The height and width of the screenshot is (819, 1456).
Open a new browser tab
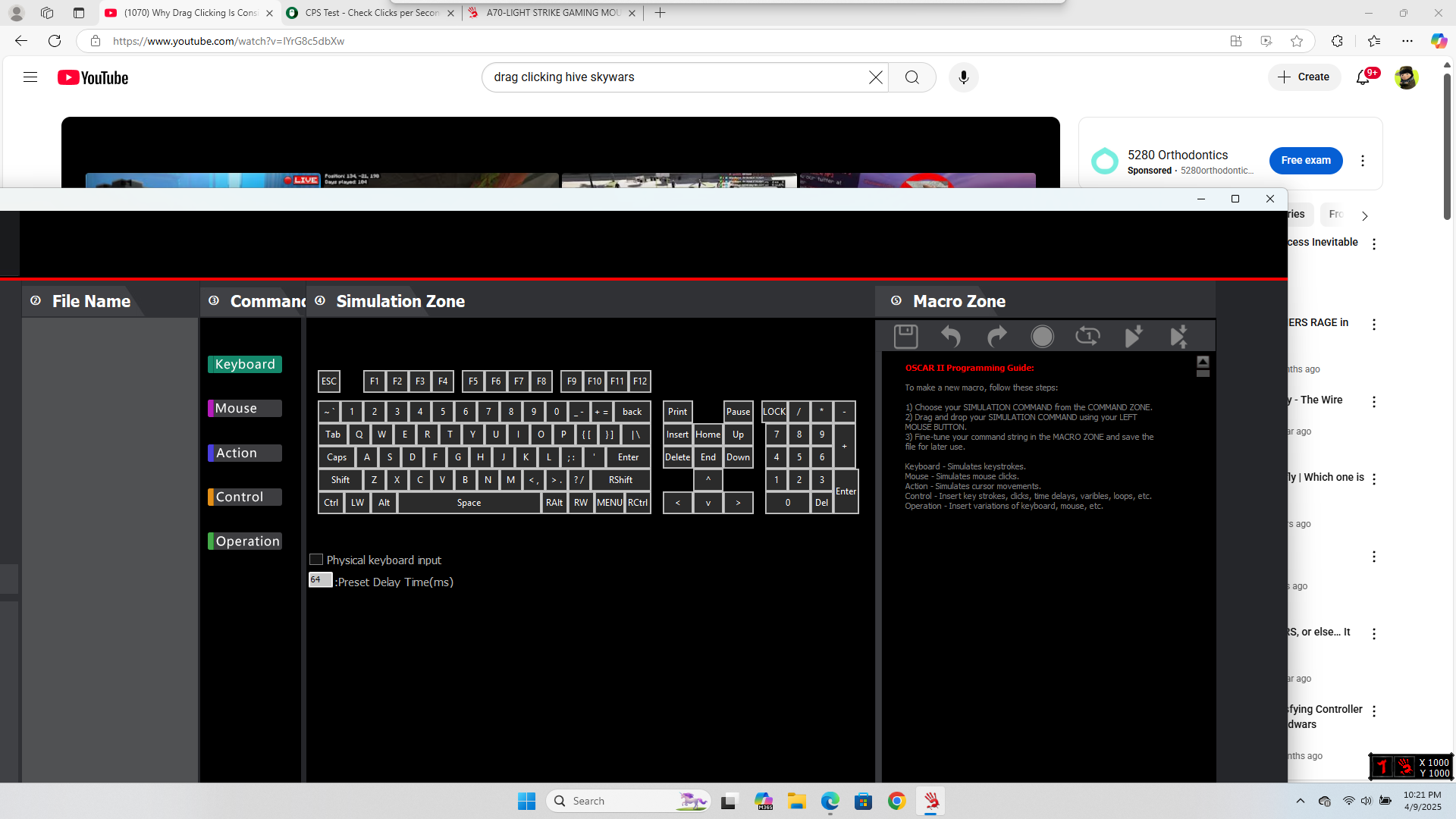(x=660, y=13)
